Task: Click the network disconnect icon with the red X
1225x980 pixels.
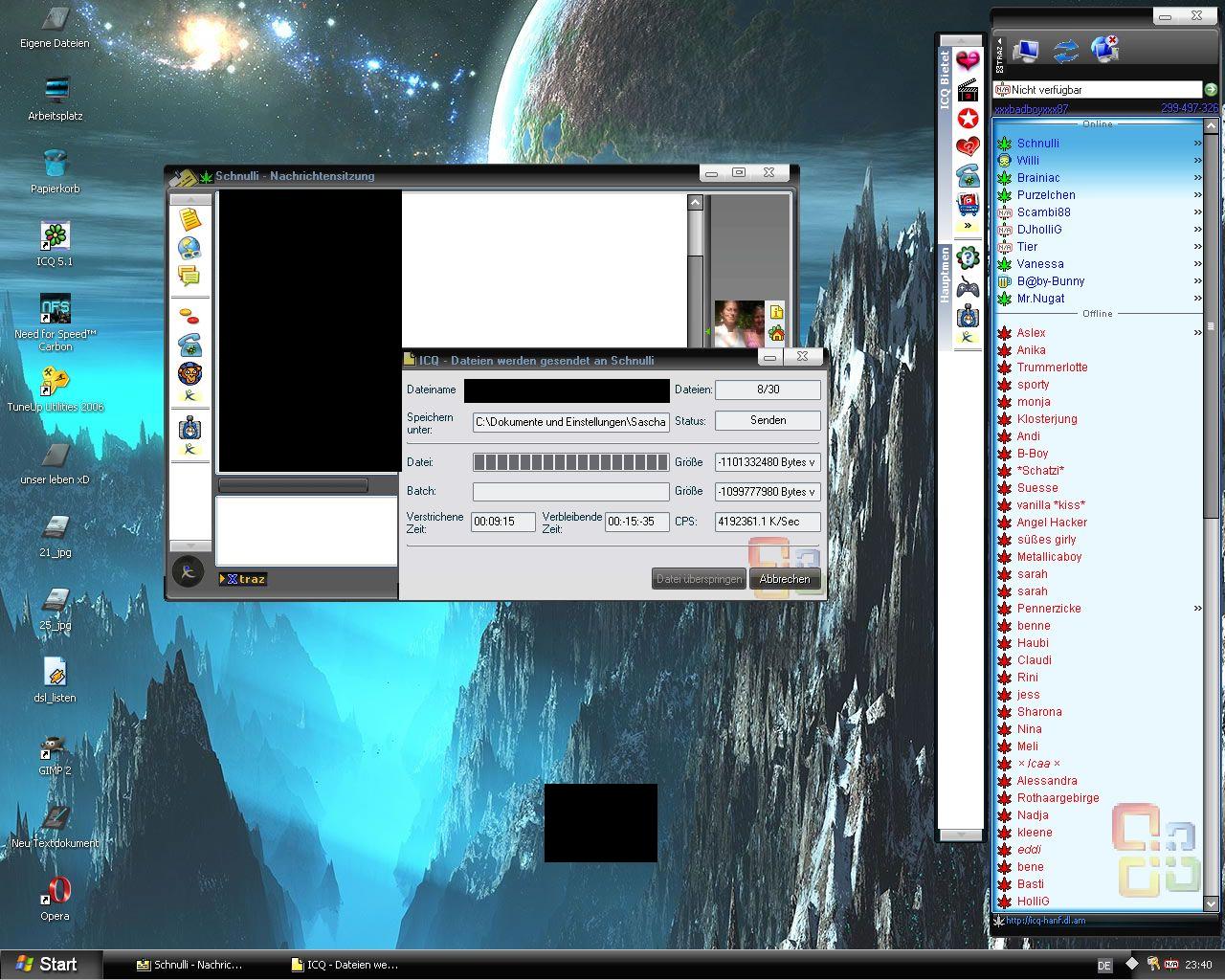Action: point(1104,48)
